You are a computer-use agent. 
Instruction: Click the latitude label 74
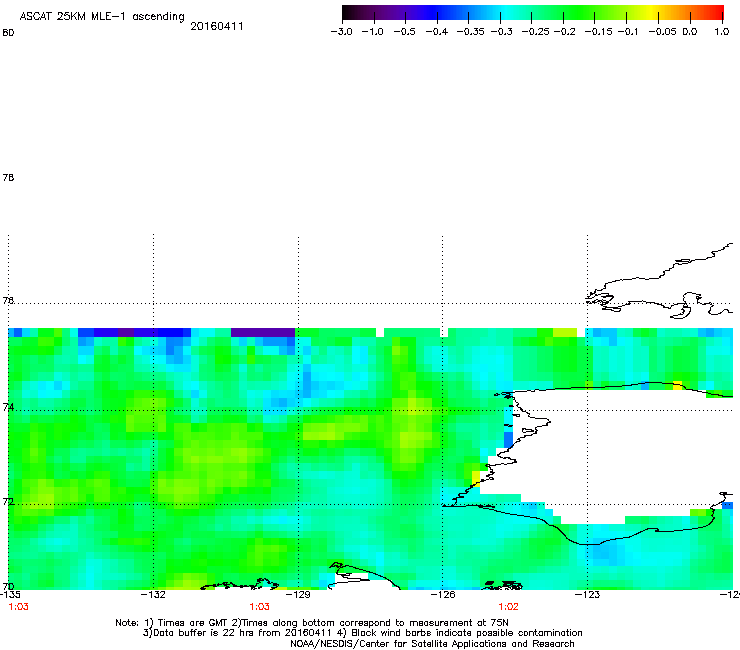click(8, 407)
